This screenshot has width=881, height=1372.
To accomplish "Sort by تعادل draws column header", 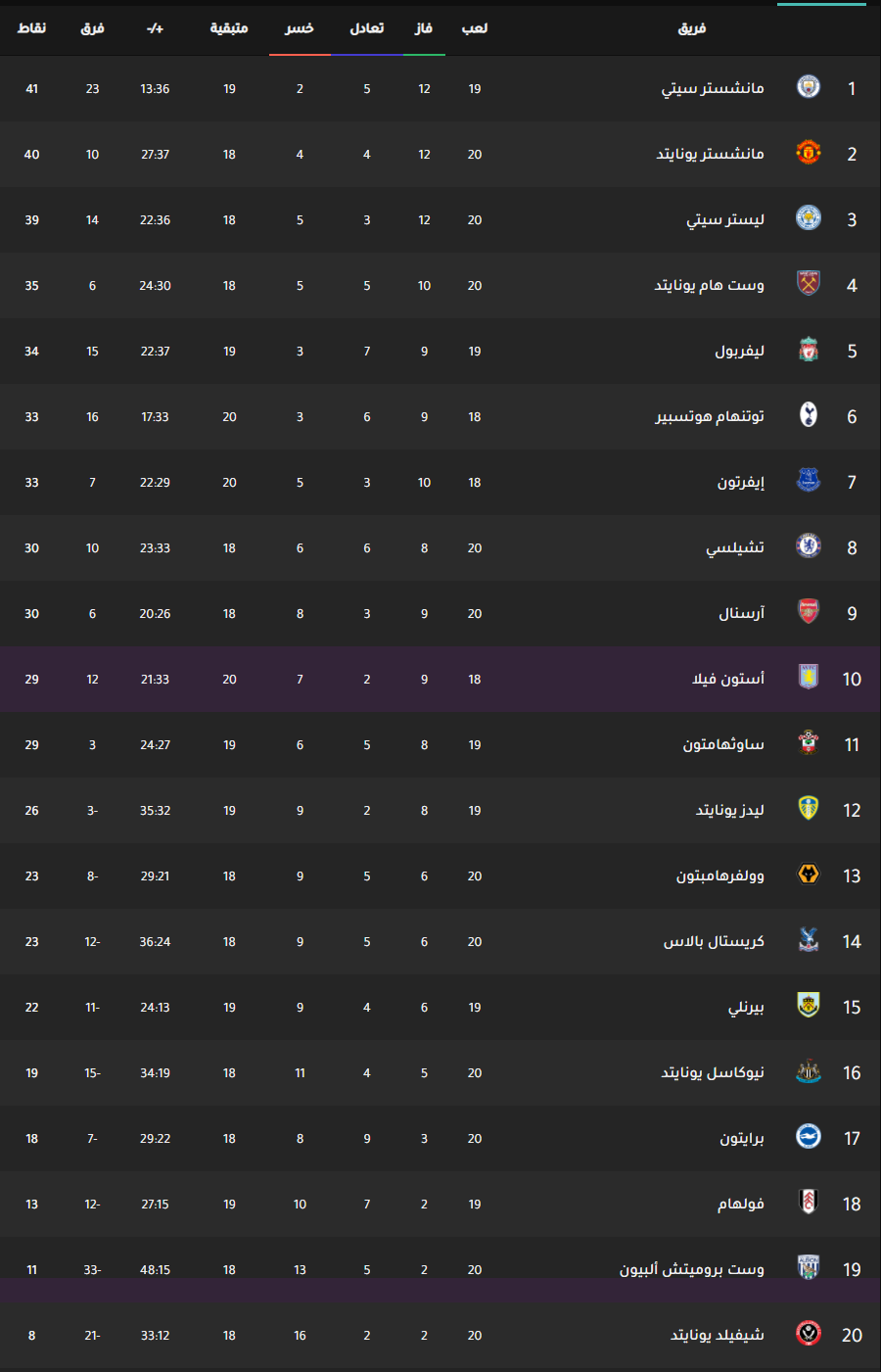I will 367,28.
